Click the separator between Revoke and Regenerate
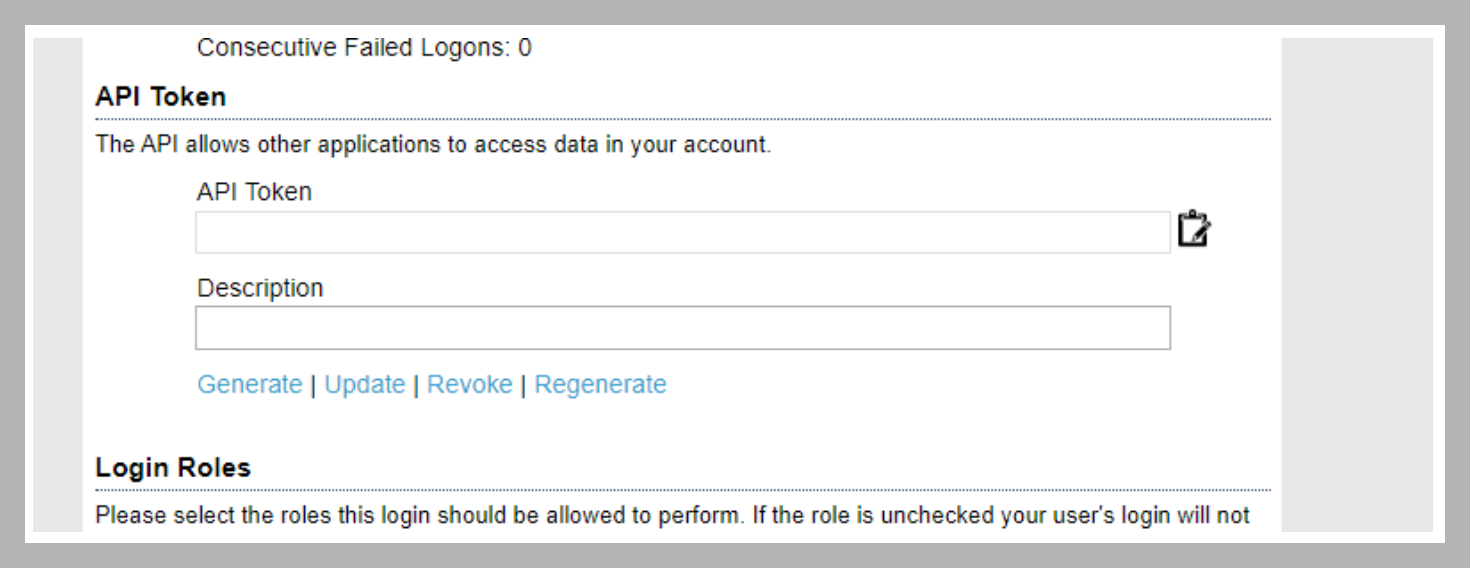The height and width of the screenshot is (568, 1470). (523, 384)
